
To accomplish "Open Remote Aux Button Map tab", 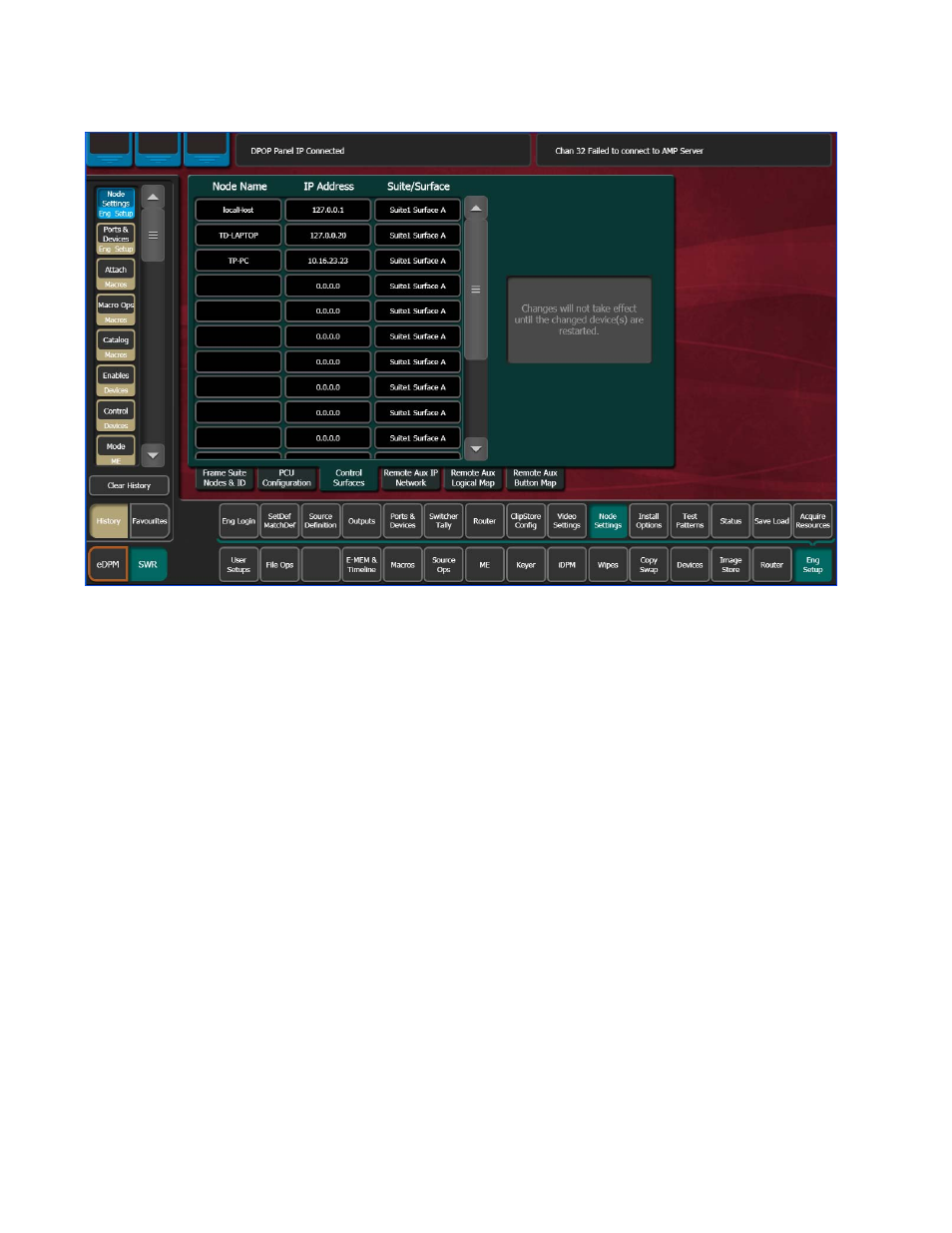I will (x=535, y=478).
